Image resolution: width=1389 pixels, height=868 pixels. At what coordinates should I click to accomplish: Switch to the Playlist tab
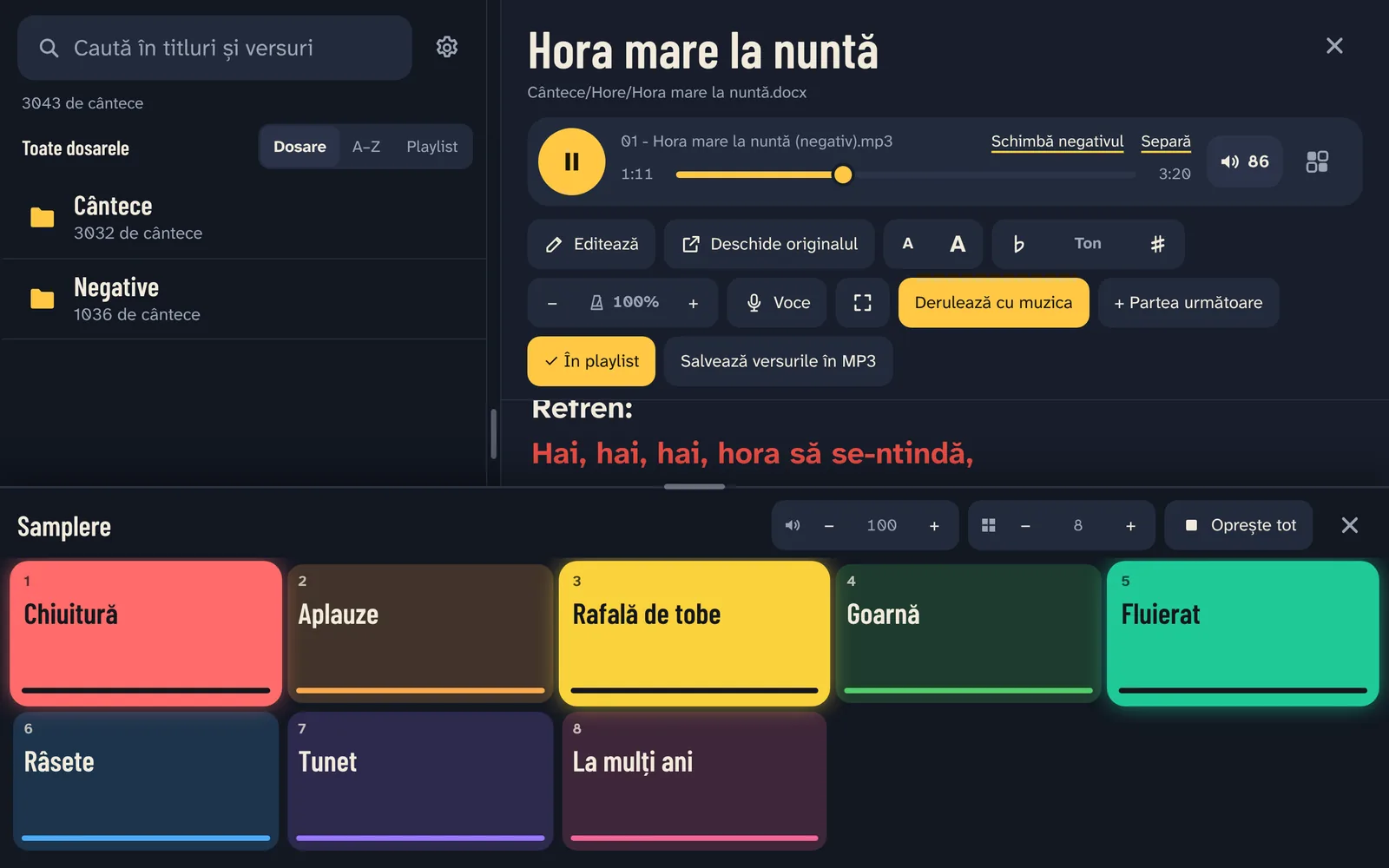point(431,147)
